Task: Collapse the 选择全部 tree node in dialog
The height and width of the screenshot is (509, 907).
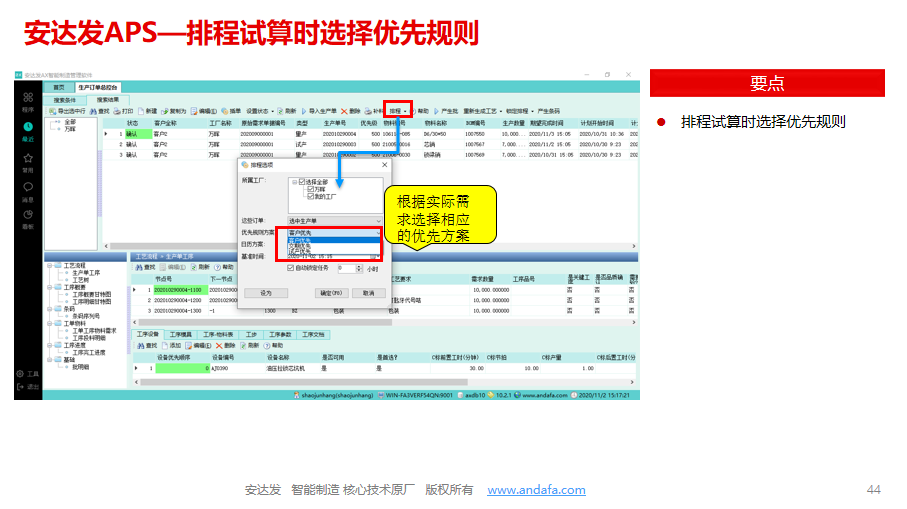Action: coord(294,182)
